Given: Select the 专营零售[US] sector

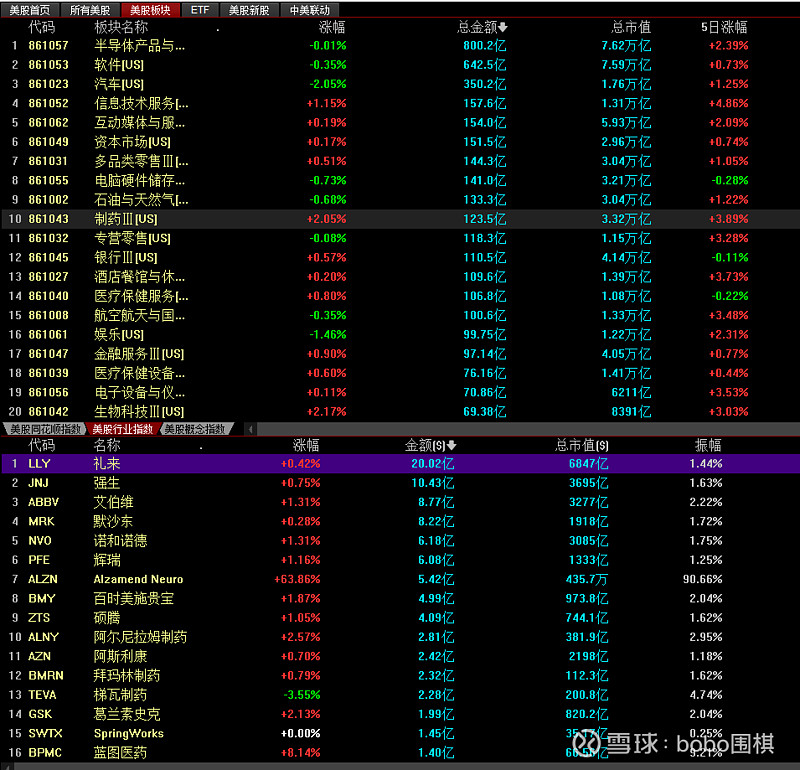Looking at the screenshot, I should (x=400, y=238).
